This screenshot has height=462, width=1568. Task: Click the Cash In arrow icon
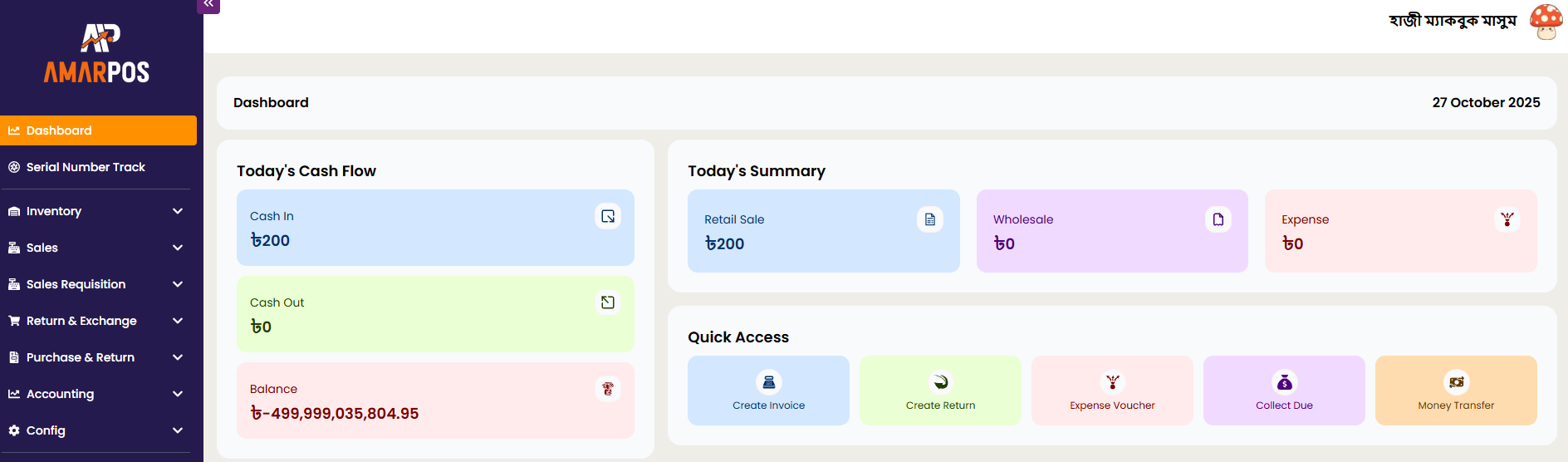pyautogui.click(x=608, y=216)
